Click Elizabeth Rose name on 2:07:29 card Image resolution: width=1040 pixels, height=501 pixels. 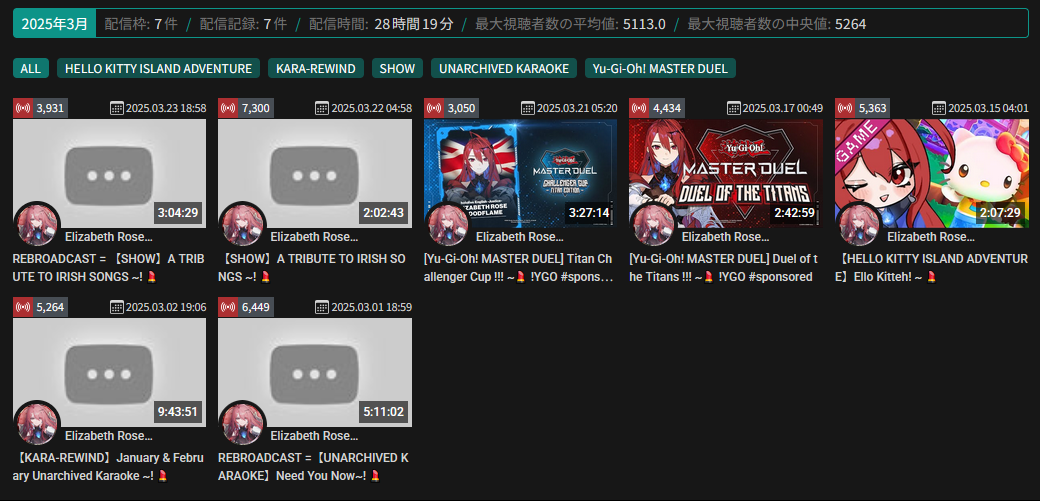tap(931, 236)
